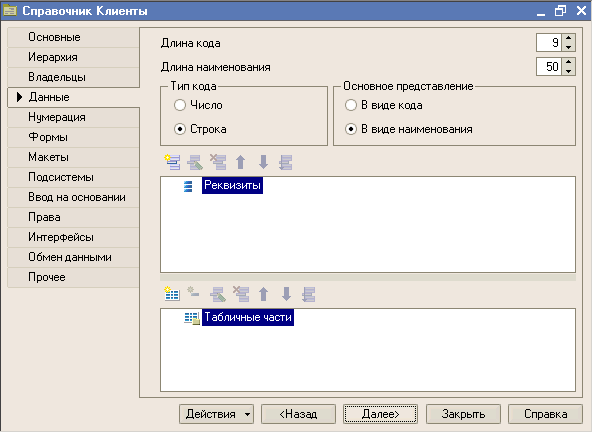Viewport: 593px width, 433px height.
Task: Move down arrow above Табличные части list
Action: (x=286, y=294)
